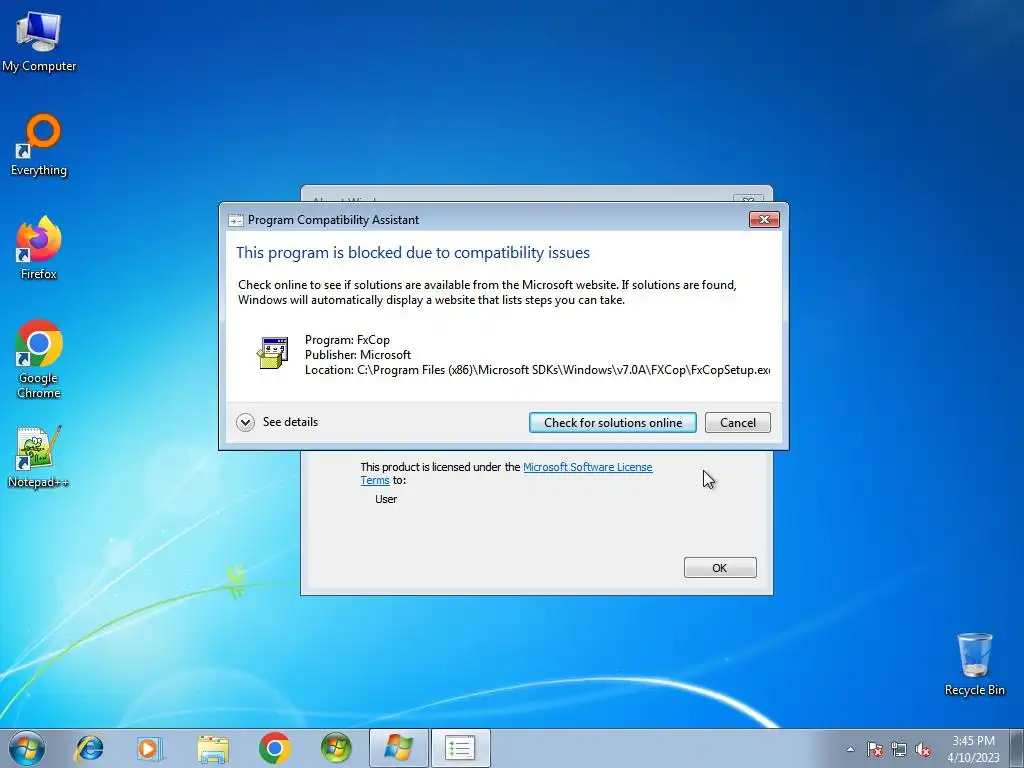
Task: Click the "This program is blocked" heading
Action: coord(413,253)
